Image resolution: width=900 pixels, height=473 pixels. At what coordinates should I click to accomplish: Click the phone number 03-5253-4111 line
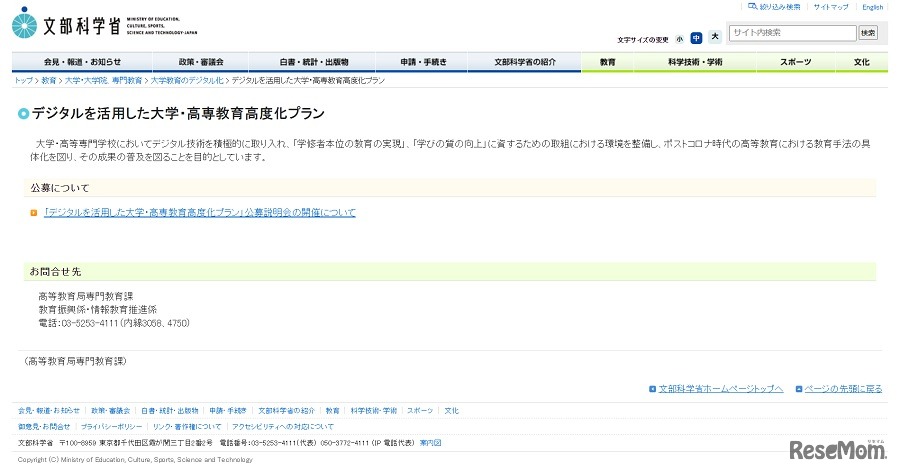tap(114, 323)
